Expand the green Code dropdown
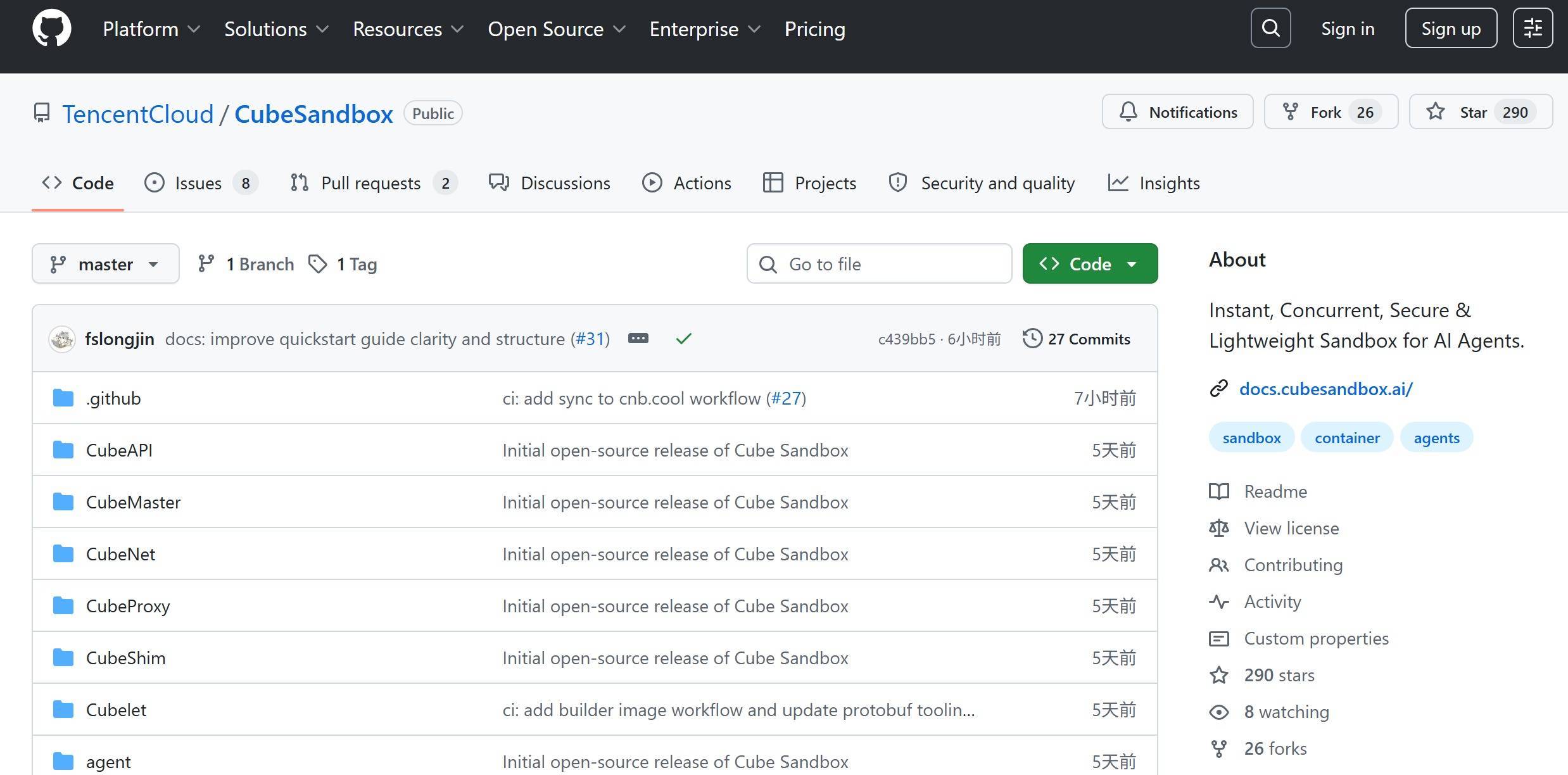This screenshot has height=775, width=1568. tap(1089, 264)
